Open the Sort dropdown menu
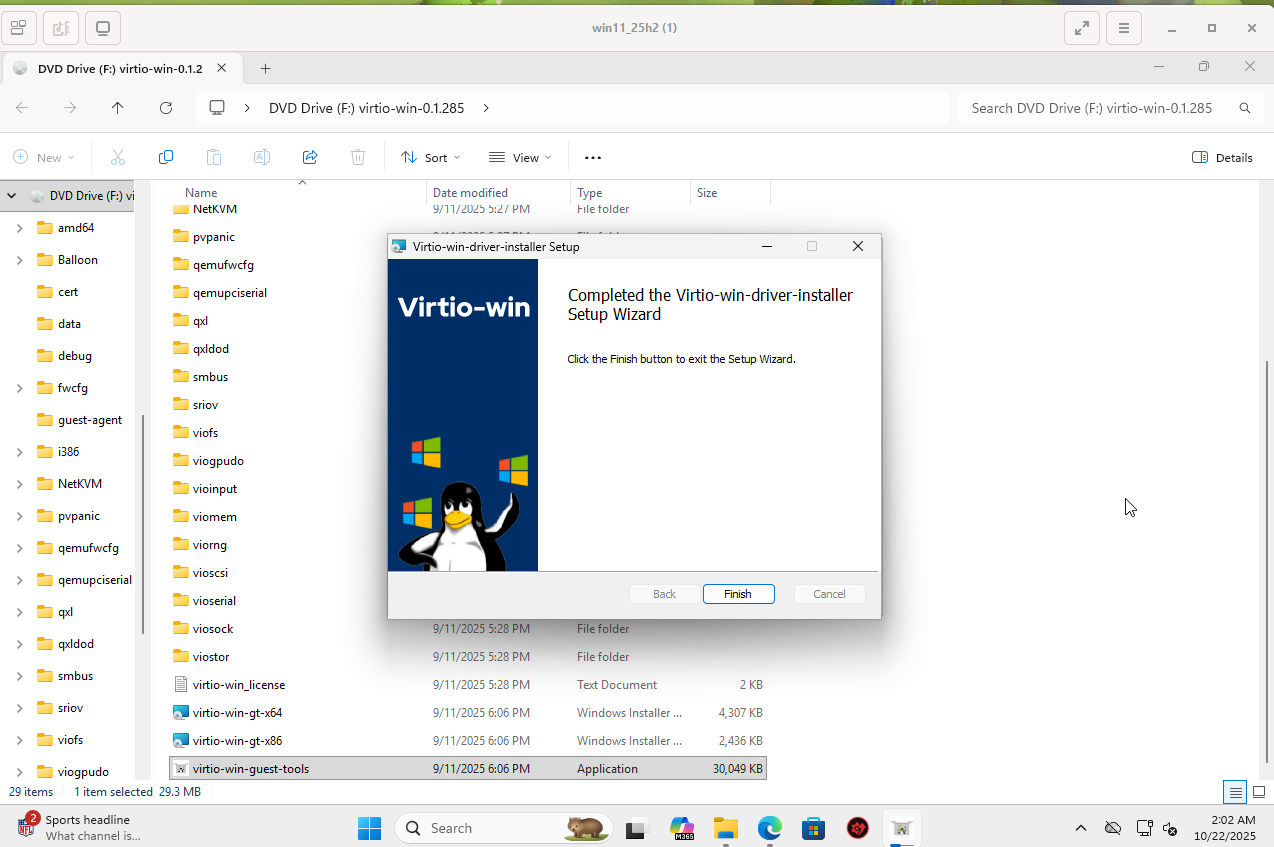This screenshot has height=847, width=1274. click(x=431, y=157)
